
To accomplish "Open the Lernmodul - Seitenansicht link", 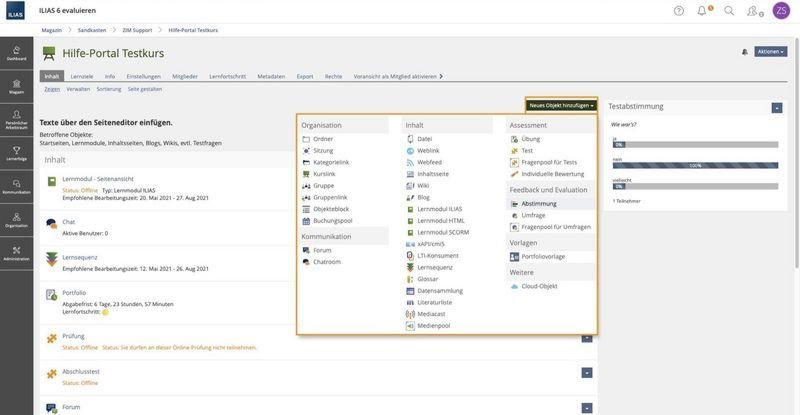I will point(98,179).
